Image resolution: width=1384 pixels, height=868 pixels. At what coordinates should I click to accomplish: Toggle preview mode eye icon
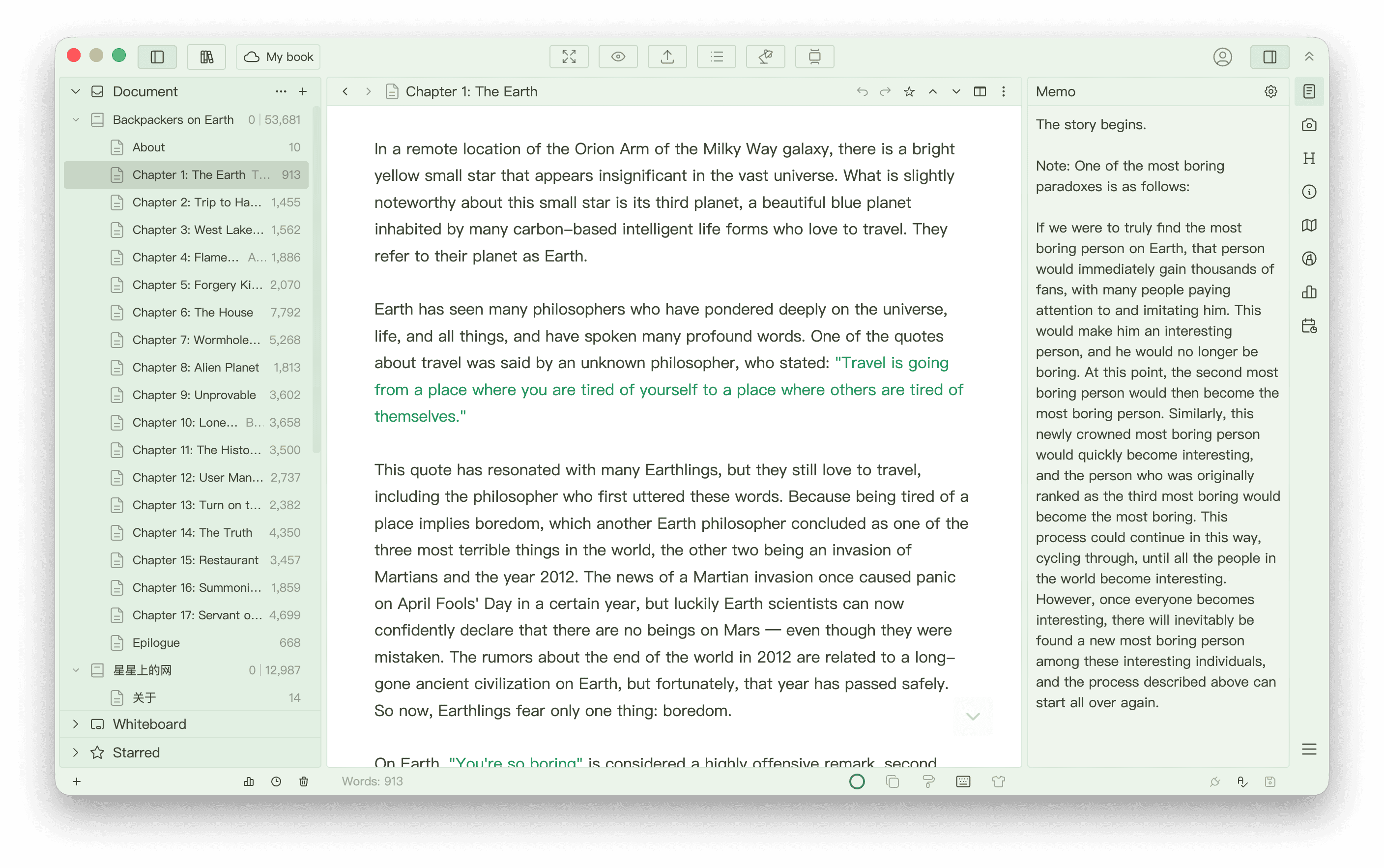pyautogui.click(x=618, y=57)
